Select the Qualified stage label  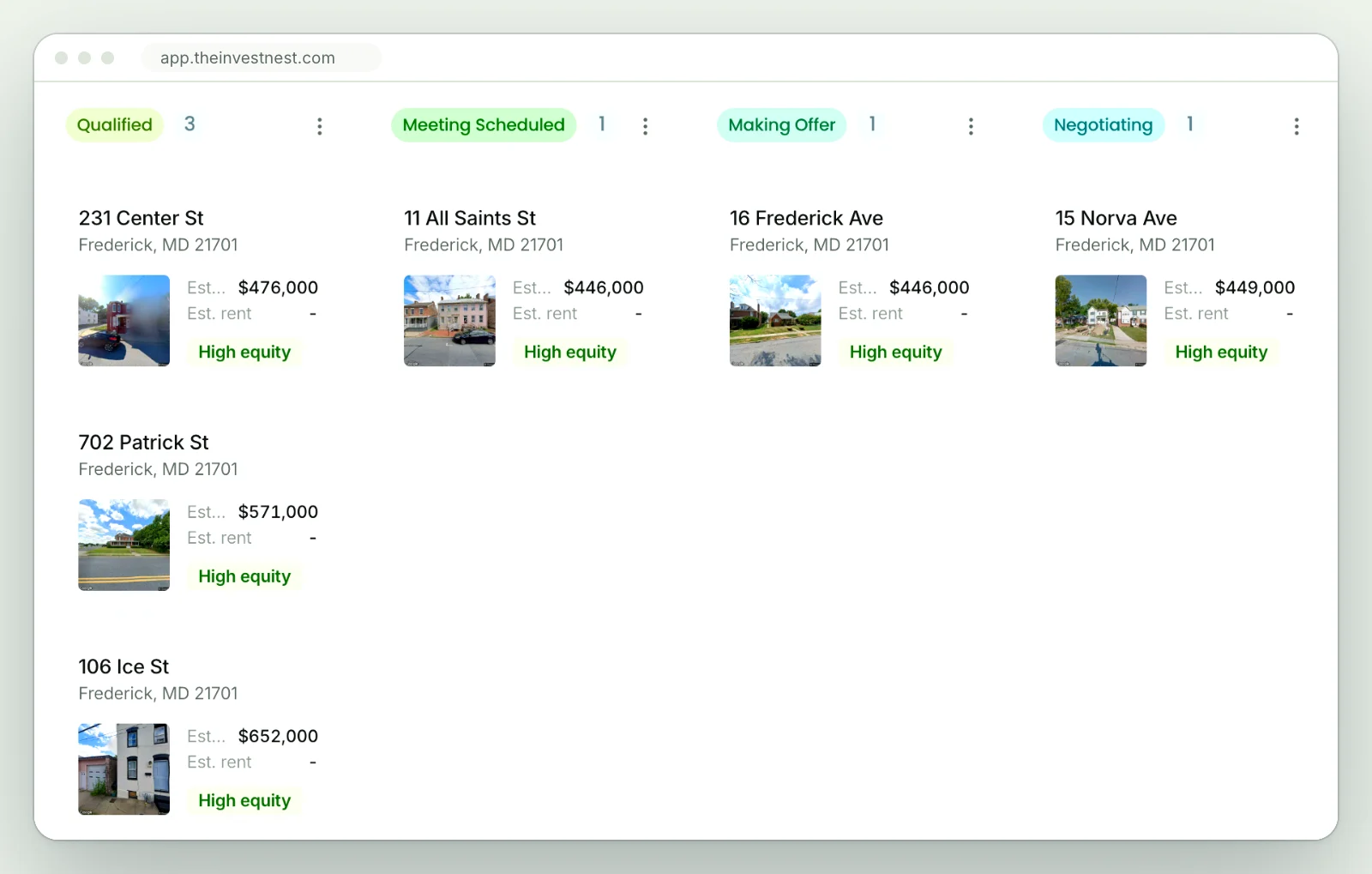(115, 125)
